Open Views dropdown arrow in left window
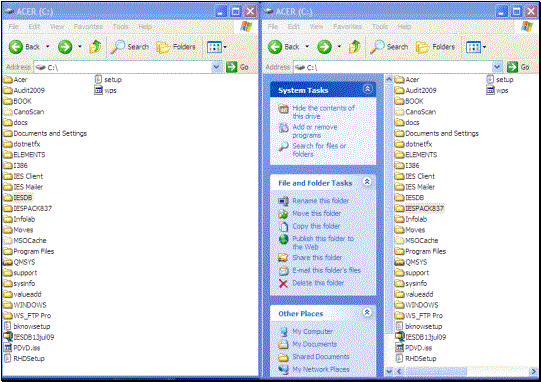 [x=225, y=47]
